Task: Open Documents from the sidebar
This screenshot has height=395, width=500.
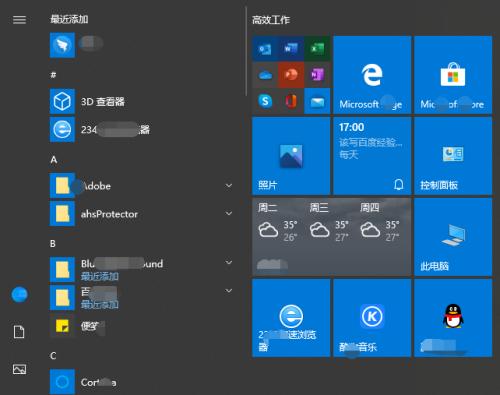Action: coord(19,332)
